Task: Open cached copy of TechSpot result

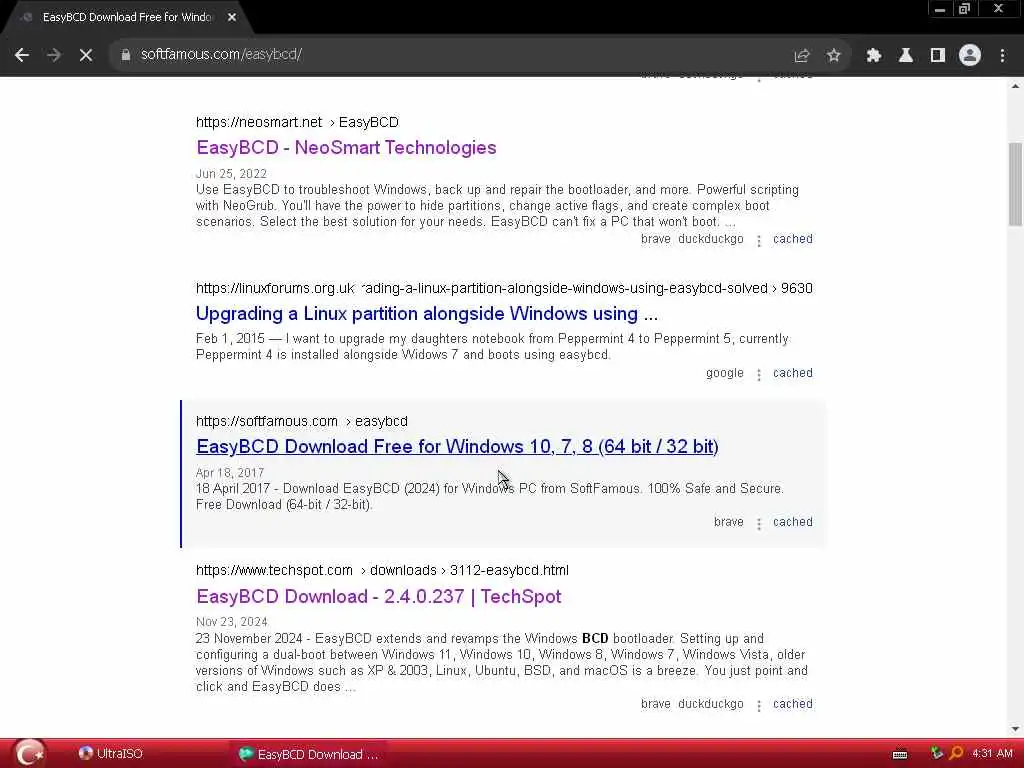Action: click(793, 704)
